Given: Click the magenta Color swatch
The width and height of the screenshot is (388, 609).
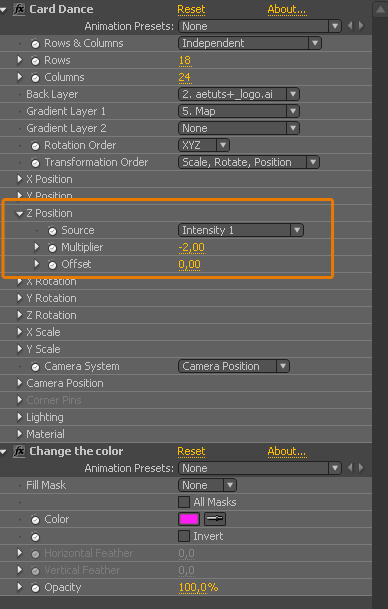Looking at the screenshot, I should 189,519.
